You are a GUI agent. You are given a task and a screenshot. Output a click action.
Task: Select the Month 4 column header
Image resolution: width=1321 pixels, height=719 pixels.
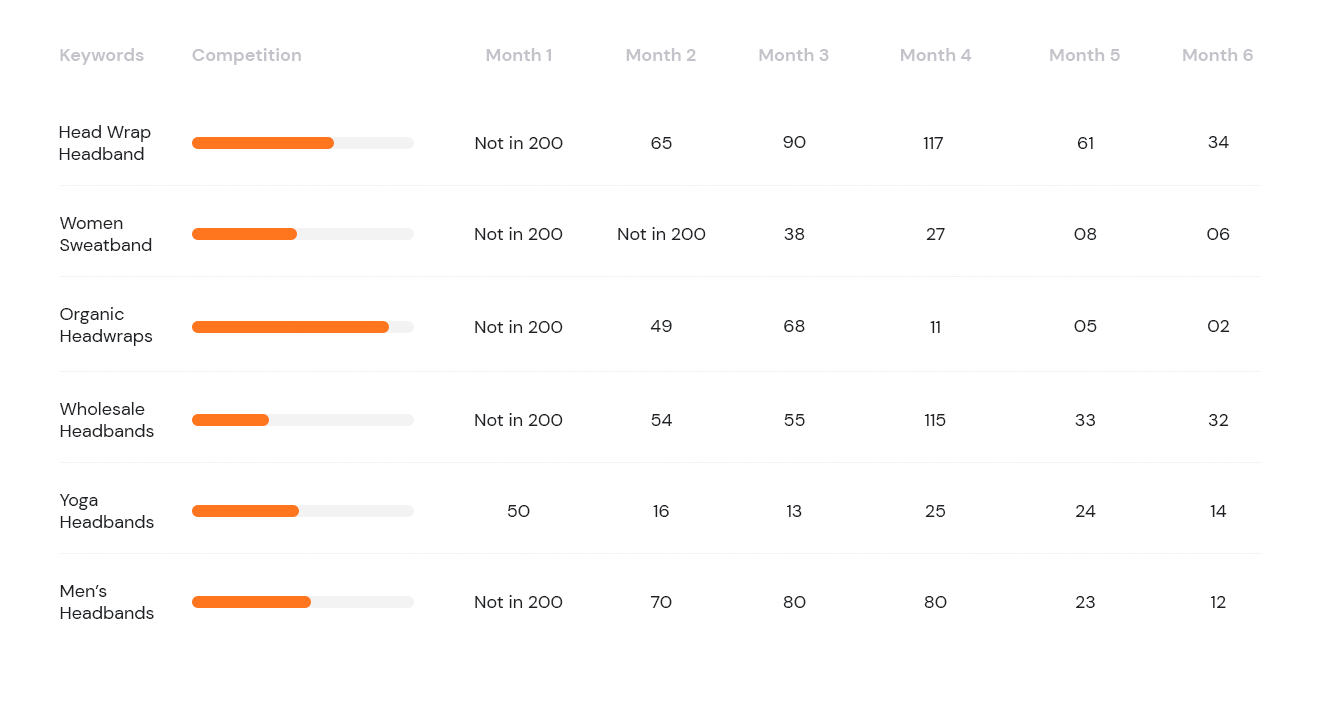tap(935, 55)
